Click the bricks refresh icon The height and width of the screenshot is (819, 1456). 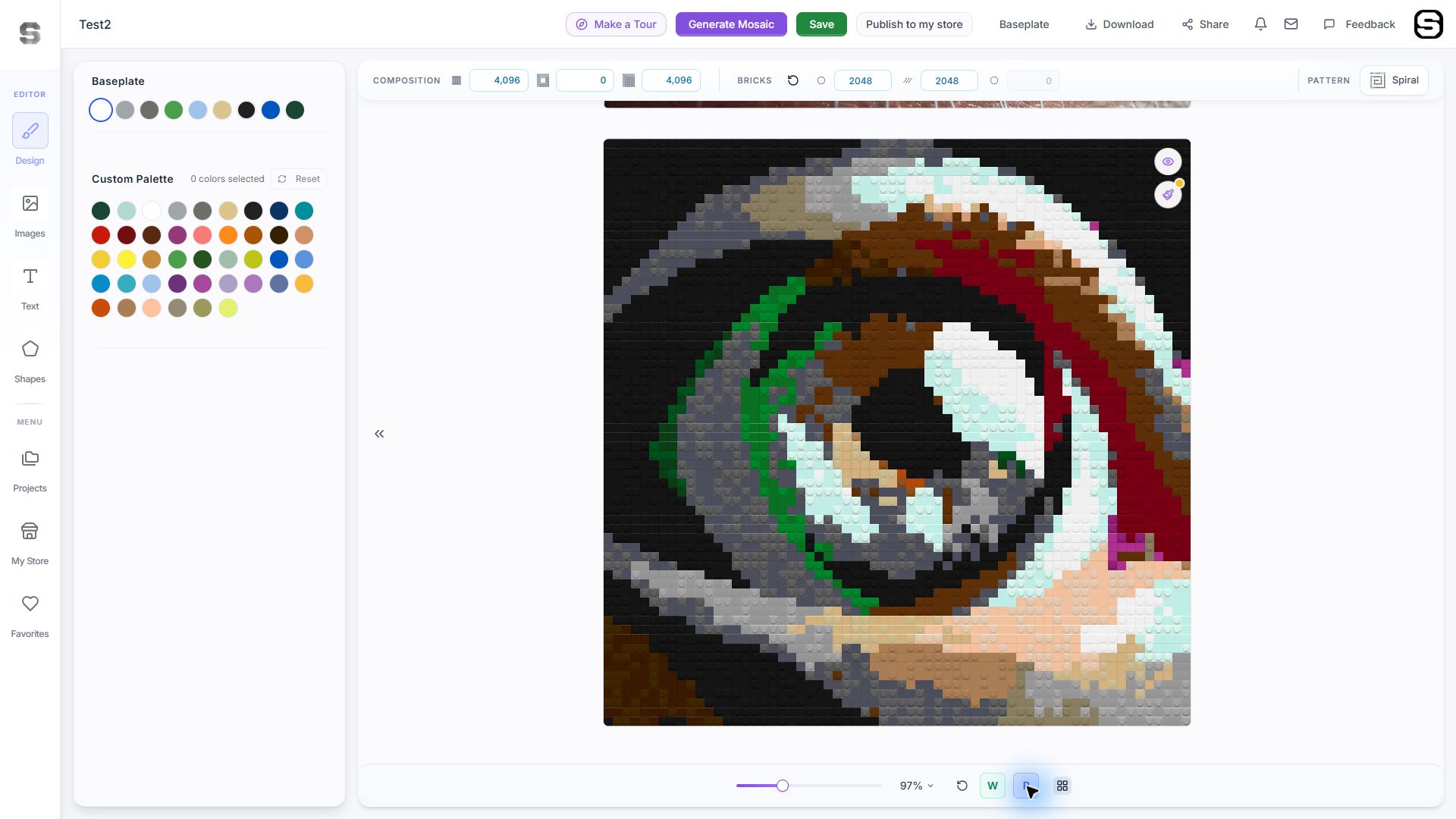(793, 80)
